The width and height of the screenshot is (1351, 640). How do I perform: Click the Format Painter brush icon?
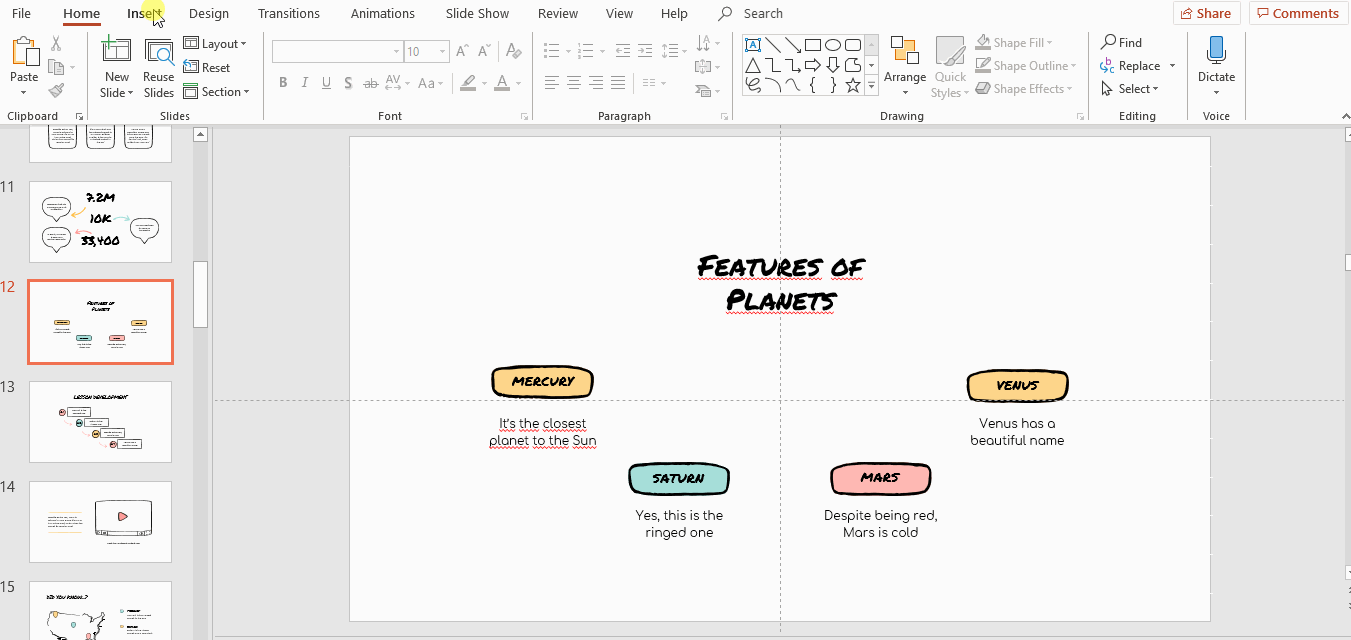click(56, 91)
